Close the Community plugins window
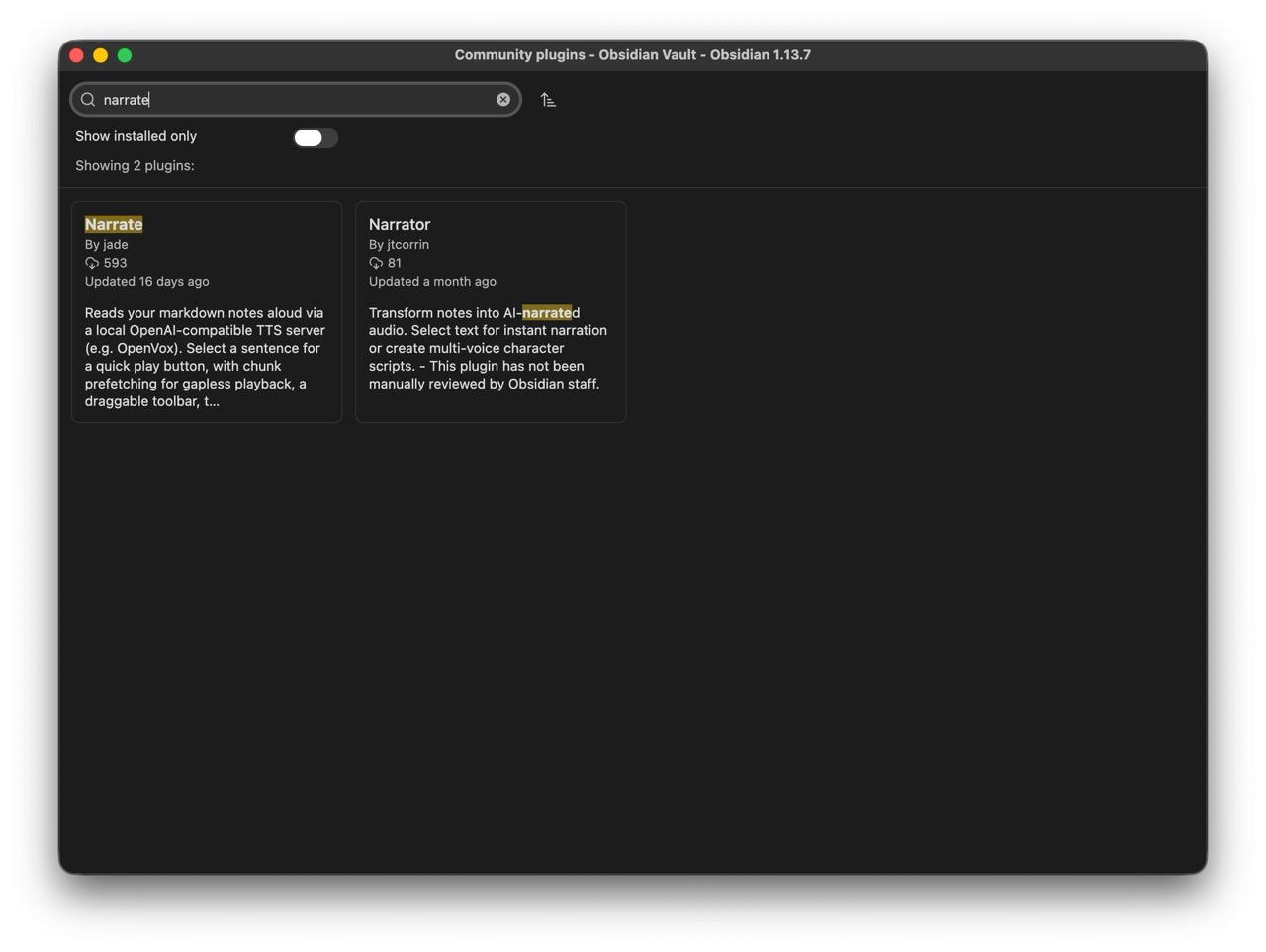Image resolution: width=1266 pixels, height=952 pixels. point(76,55)
